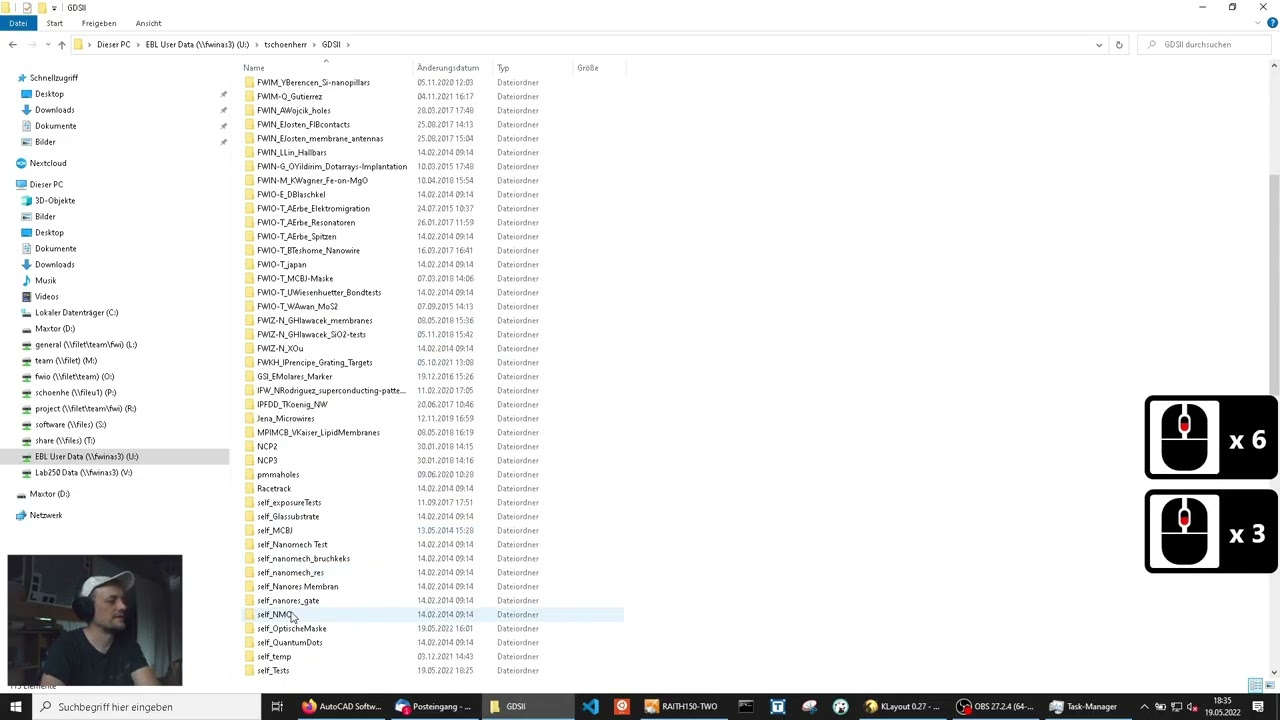Open Musik in navigation pane
The height and width of the screenshot is (720, 1280).
pyautogui.click(x=45, y=280)
